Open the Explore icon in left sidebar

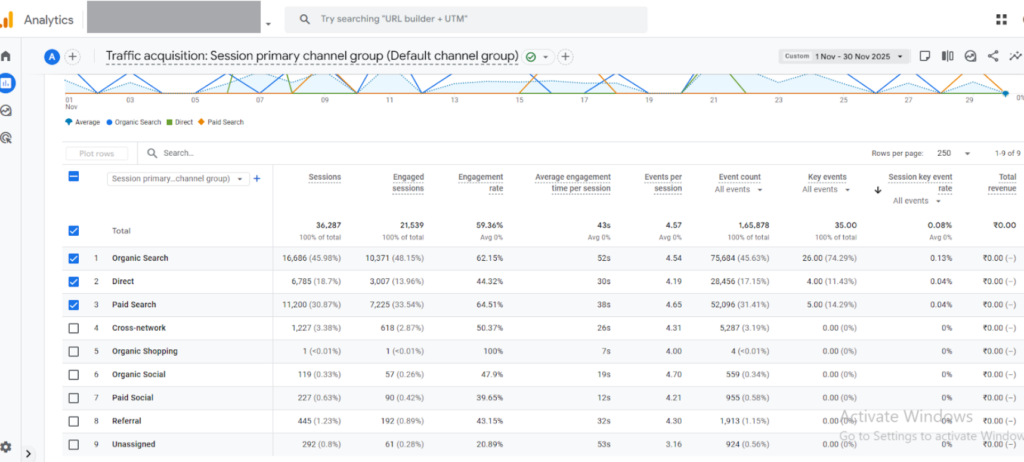6,111
